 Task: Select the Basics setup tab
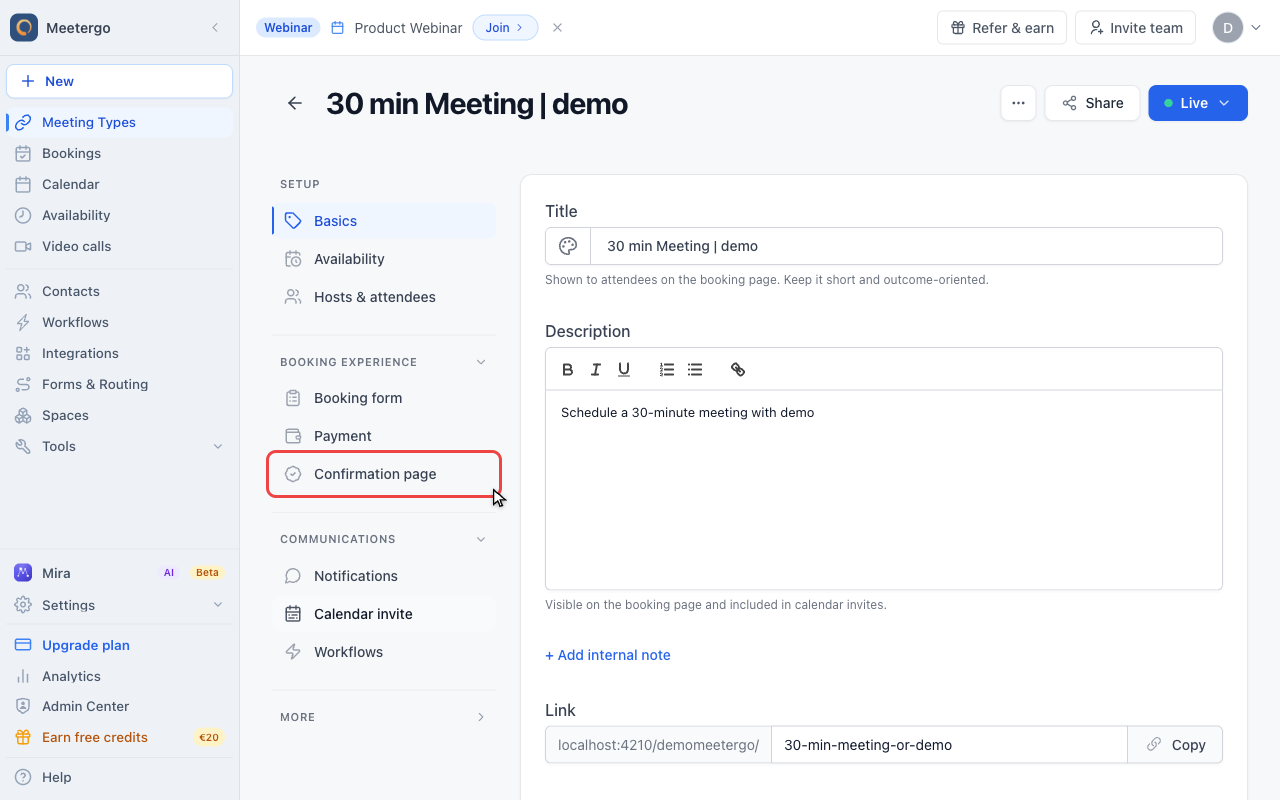[384, 221]
